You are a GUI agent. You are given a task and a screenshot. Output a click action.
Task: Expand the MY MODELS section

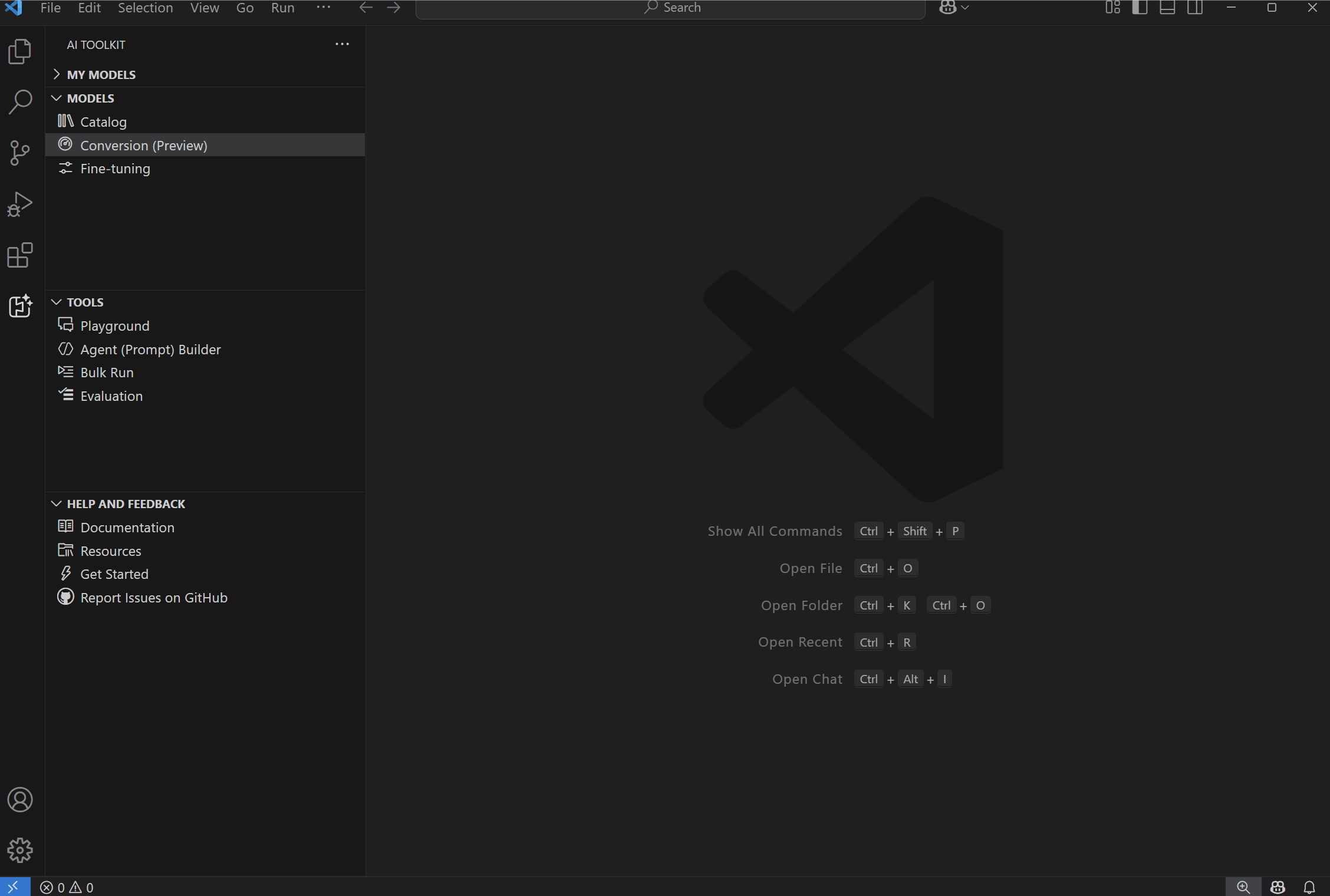tap(101, 75)
